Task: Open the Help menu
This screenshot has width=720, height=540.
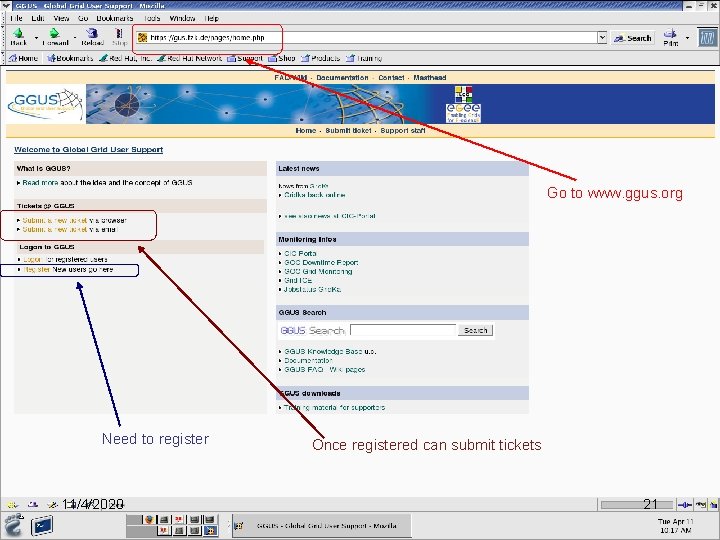Action: point(212,18)
